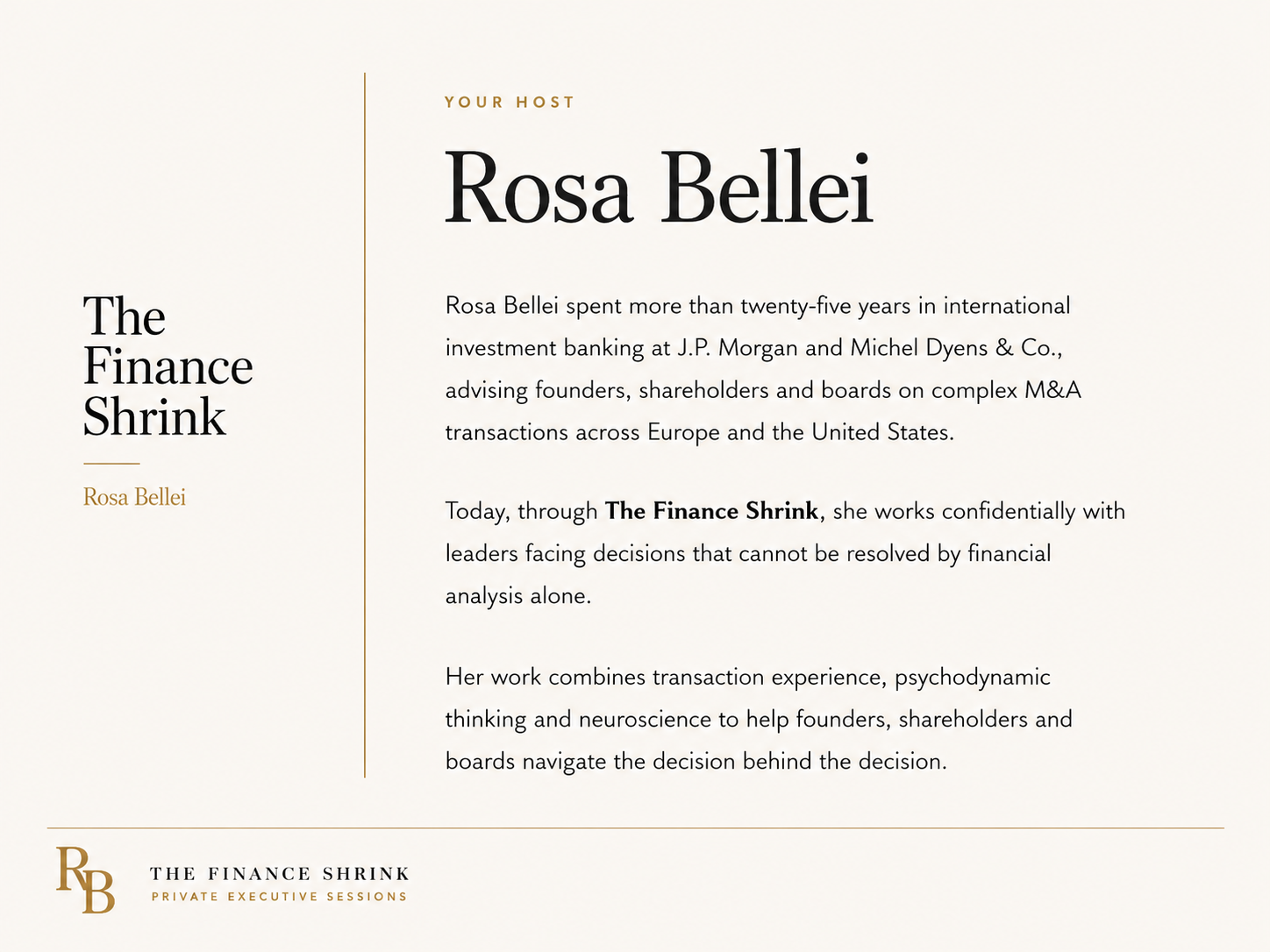Image resolution: width=1270 pixels, height=952 pixels.
Task: Click the large Rosa Bellei heading
Action: 660,188
